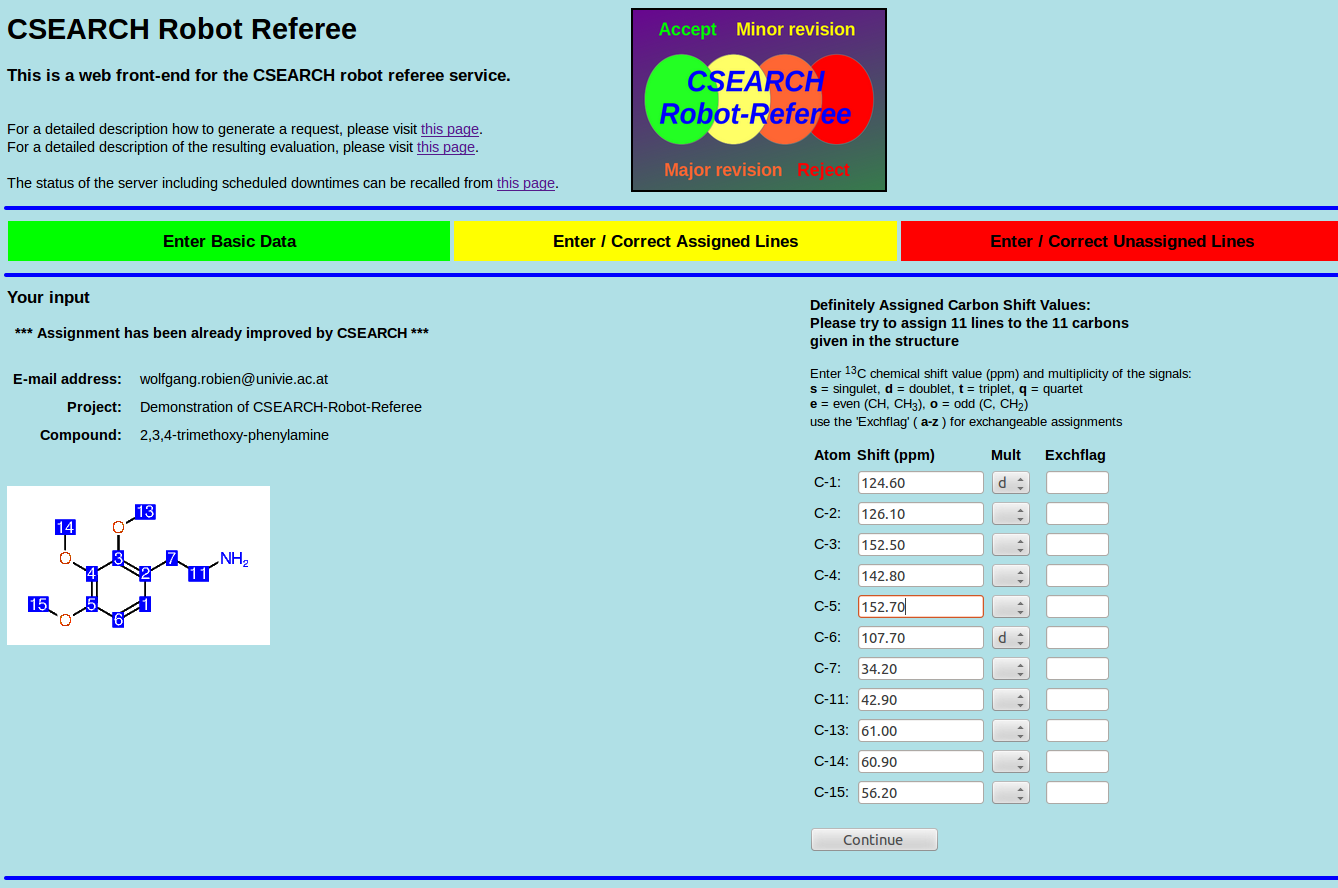Screen dimensions: 1338x888
Task: Open the Mult dropdown for C-15
Action: [1010, 793]
